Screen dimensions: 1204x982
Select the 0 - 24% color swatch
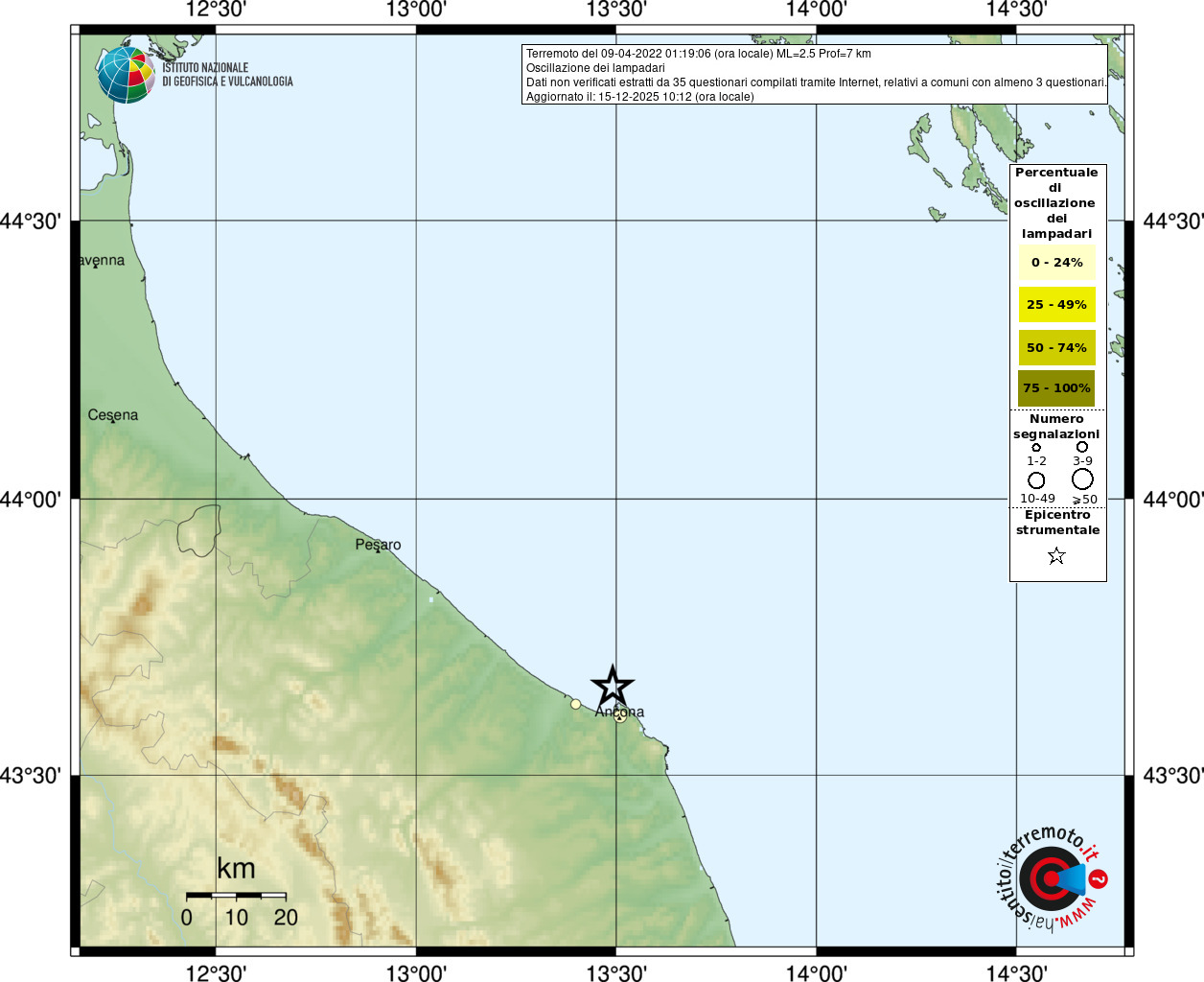[1057, 263]
